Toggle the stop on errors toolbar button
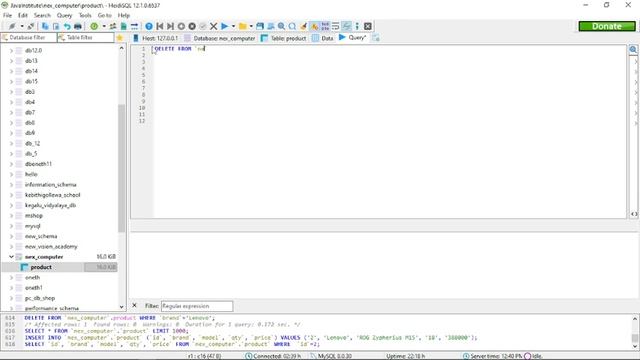Viewport: 640px width, 360px height. [314, 26]
